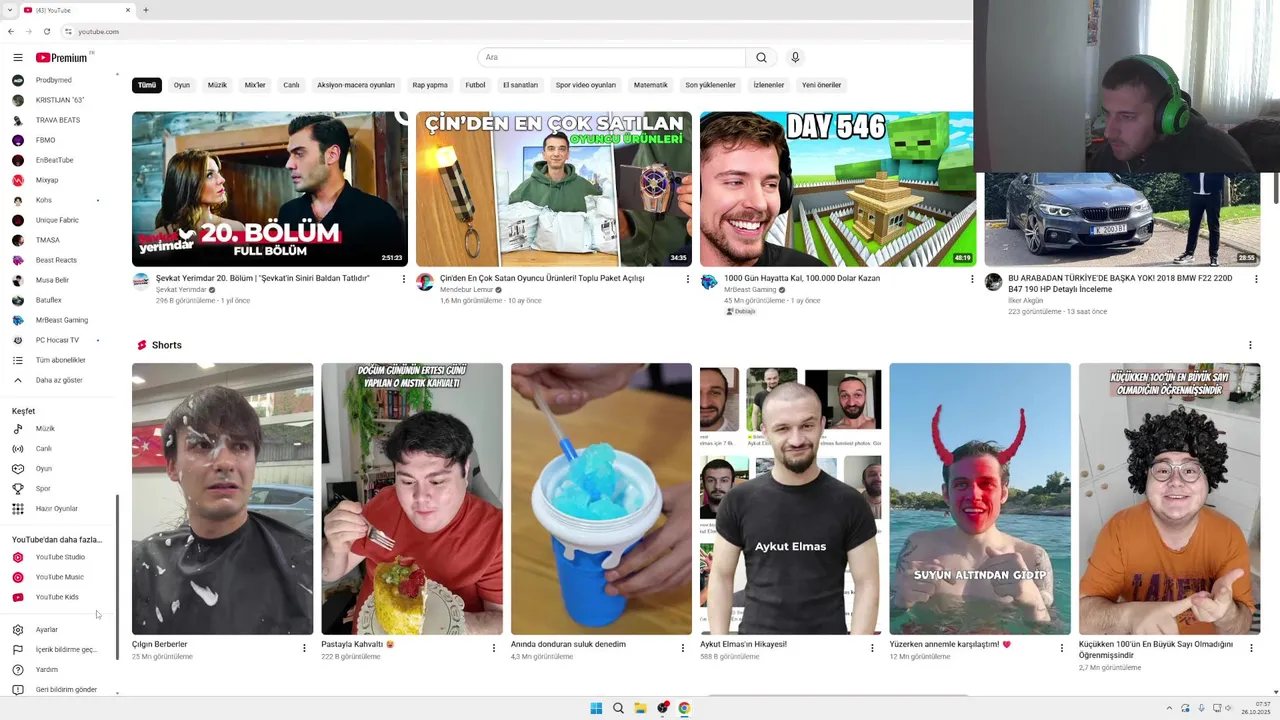Open options for Çılgın Berberler short

304,648
